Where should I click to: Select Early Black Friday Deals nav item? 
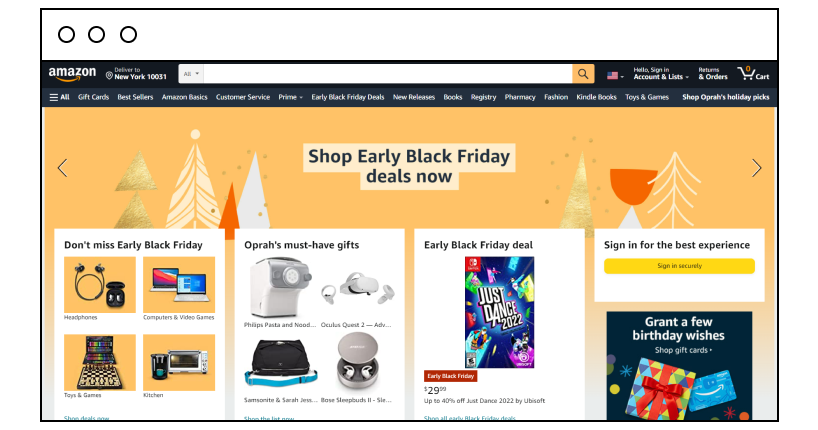(x=348, y=97)
